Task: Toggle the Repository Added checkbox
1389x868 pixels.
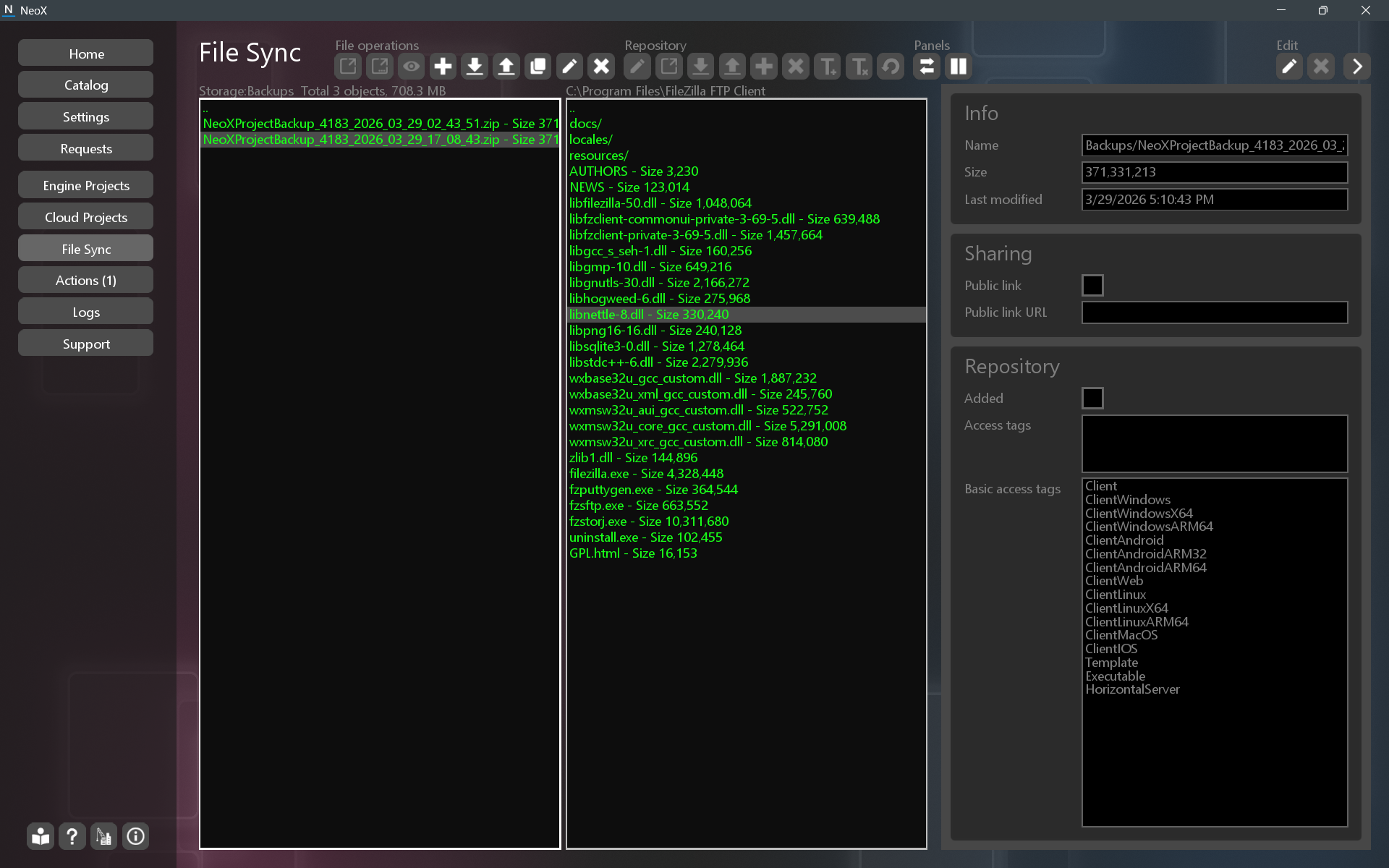Action: (x=1092, y=398)
